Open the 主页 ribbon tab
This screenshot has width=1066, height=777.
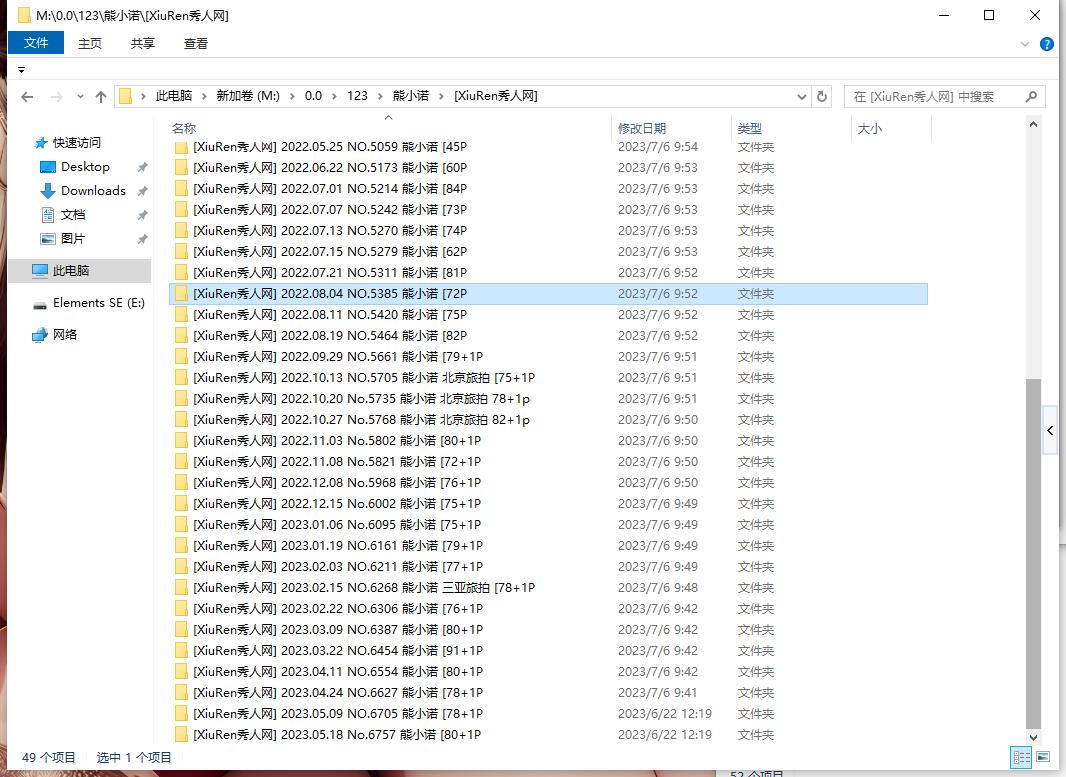tap(90, 44)
